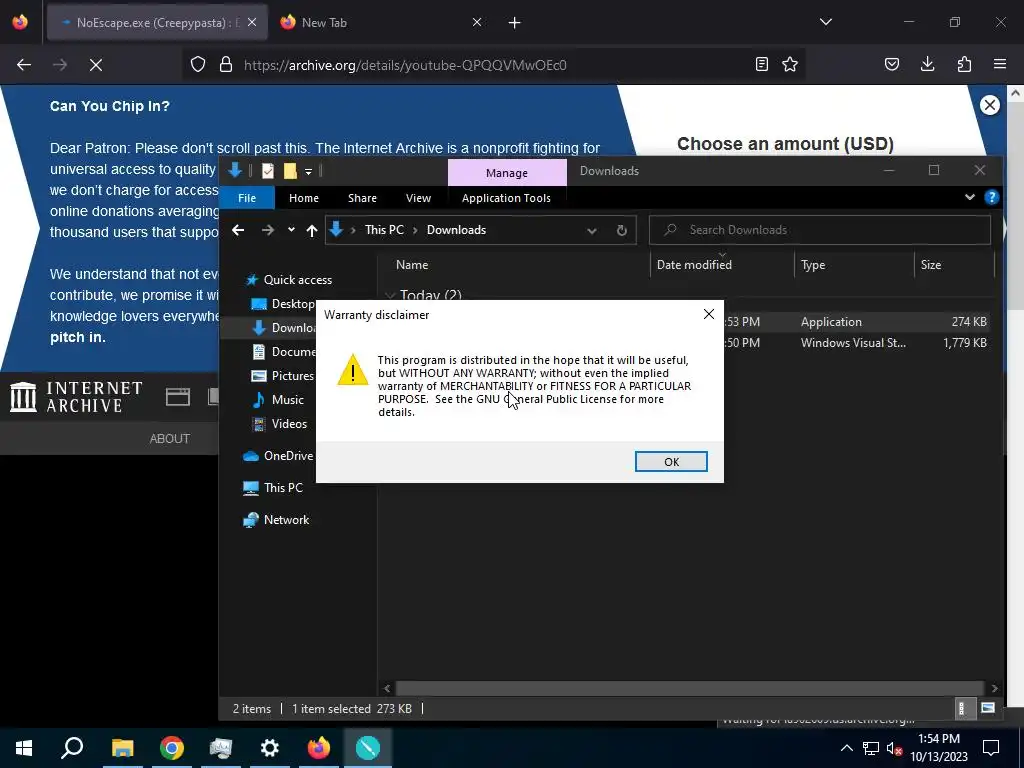
Task: Select Quick access in navigation pane
Action: [297, 280]
